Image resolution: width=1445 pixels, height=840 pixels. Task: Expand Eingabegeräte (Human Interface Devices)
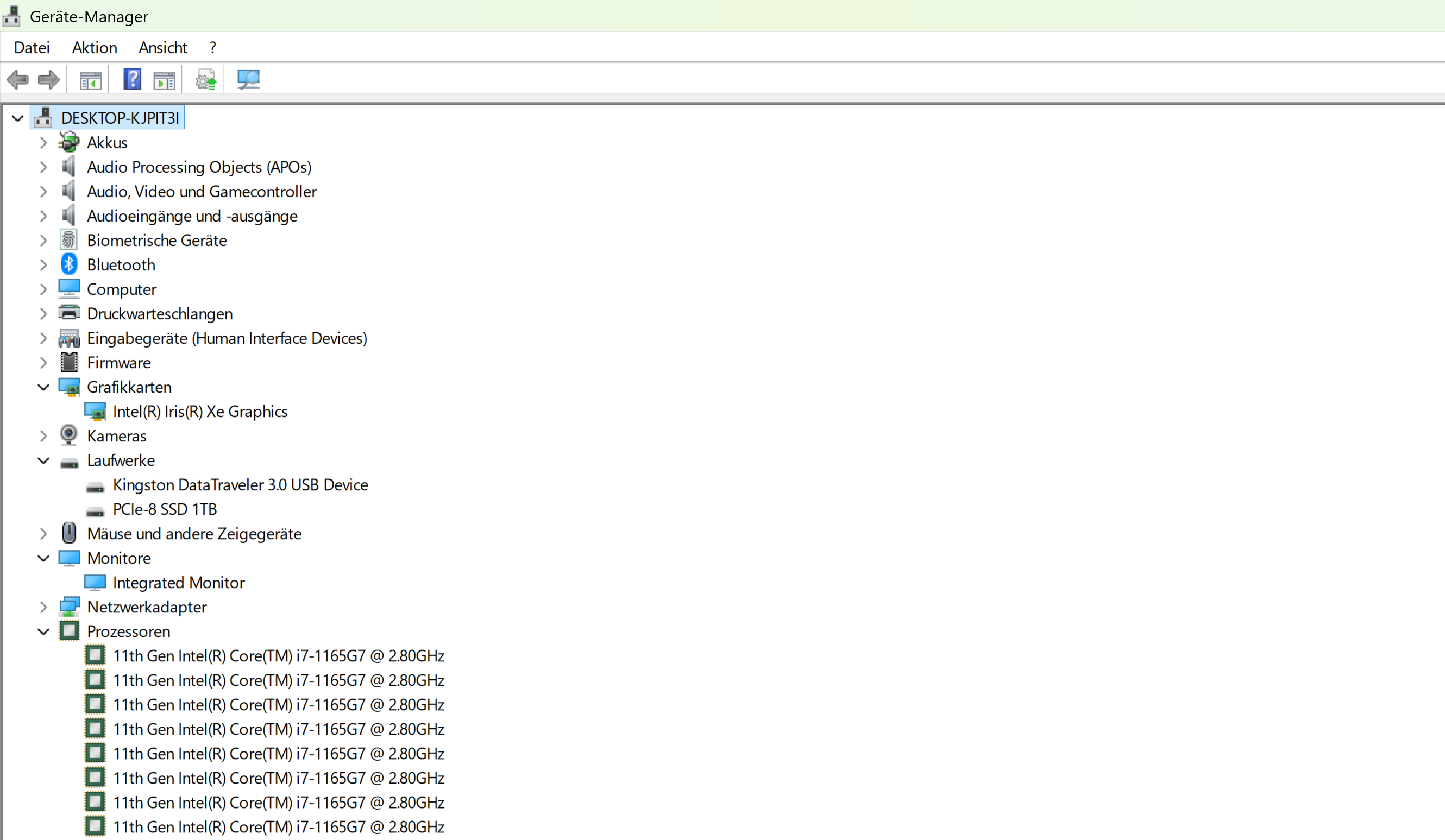coord(43,339)
